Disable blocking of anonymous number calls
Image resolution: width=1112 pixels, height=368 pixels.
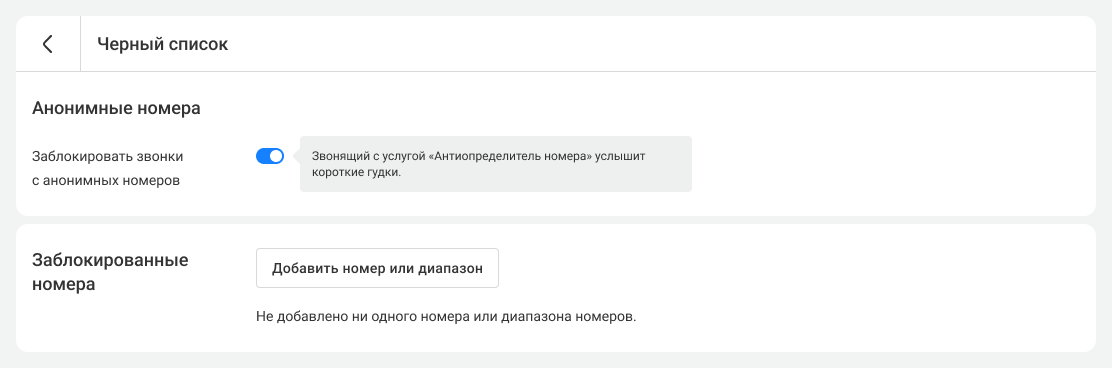click(x=269, y=156)
